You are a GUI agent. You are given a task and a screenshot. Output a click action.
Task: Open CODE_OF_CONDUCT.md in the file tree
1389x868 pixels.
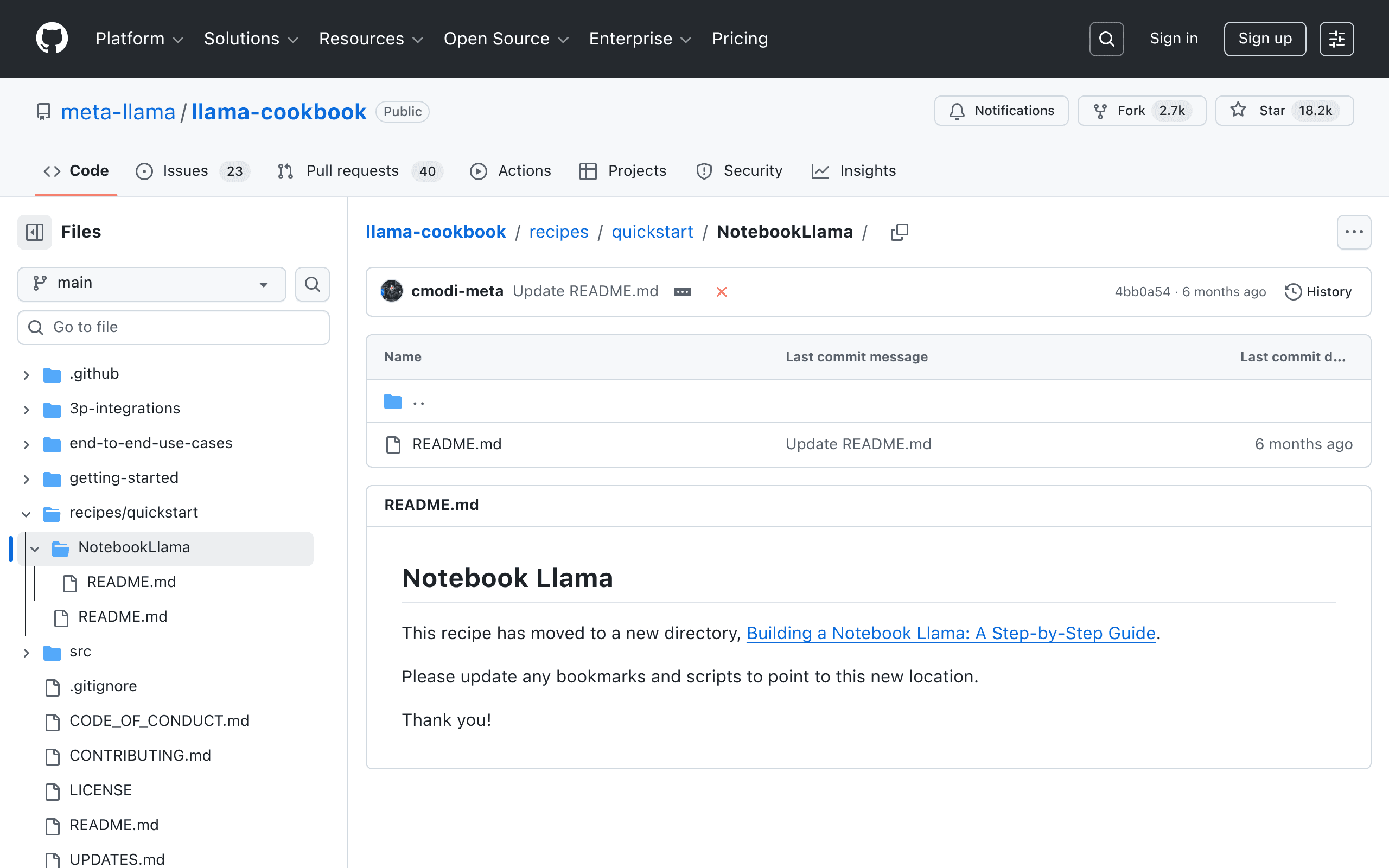pos(159,721)
